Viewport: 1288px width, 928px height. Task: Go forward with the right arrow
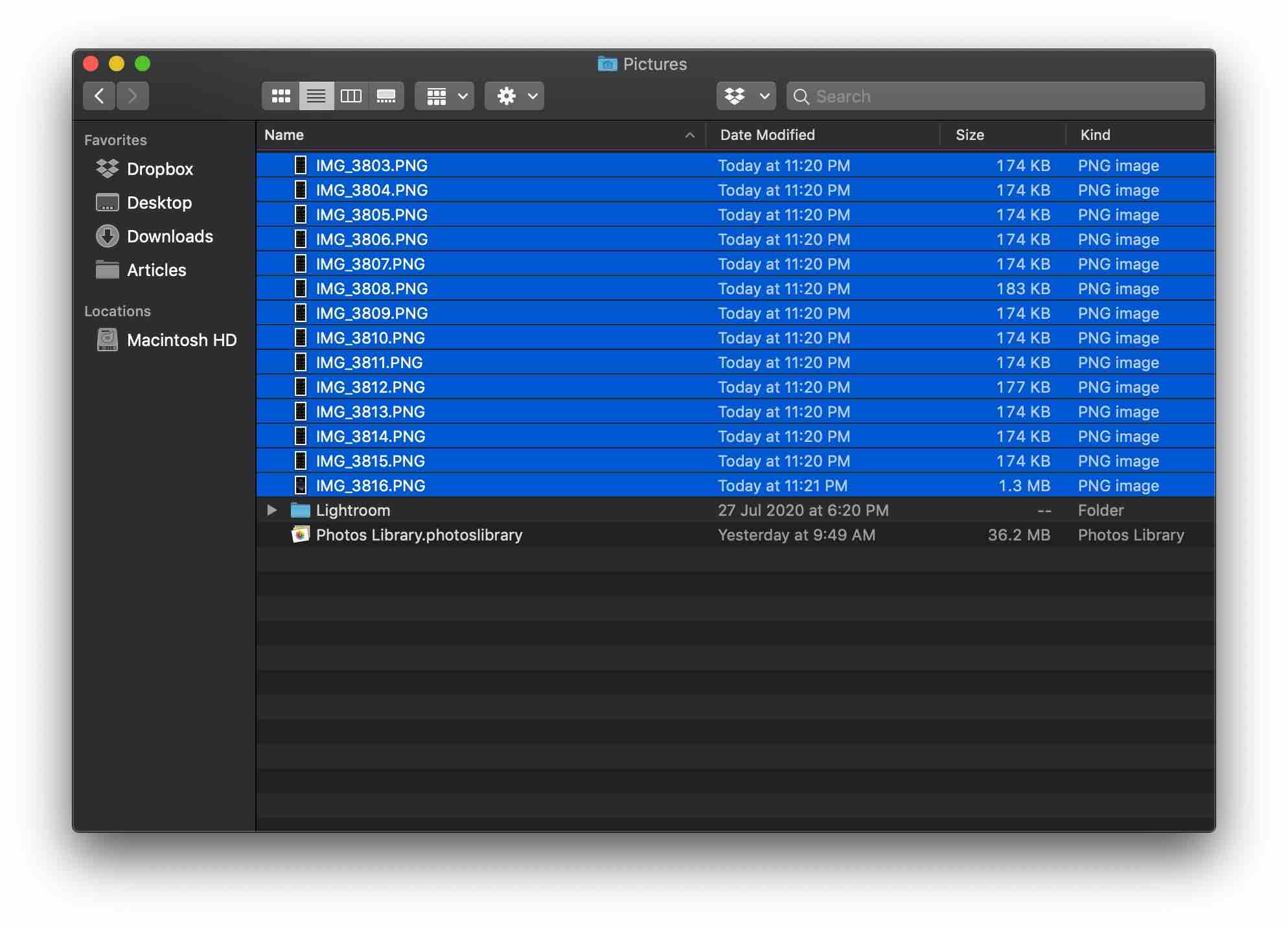point(133,96)
